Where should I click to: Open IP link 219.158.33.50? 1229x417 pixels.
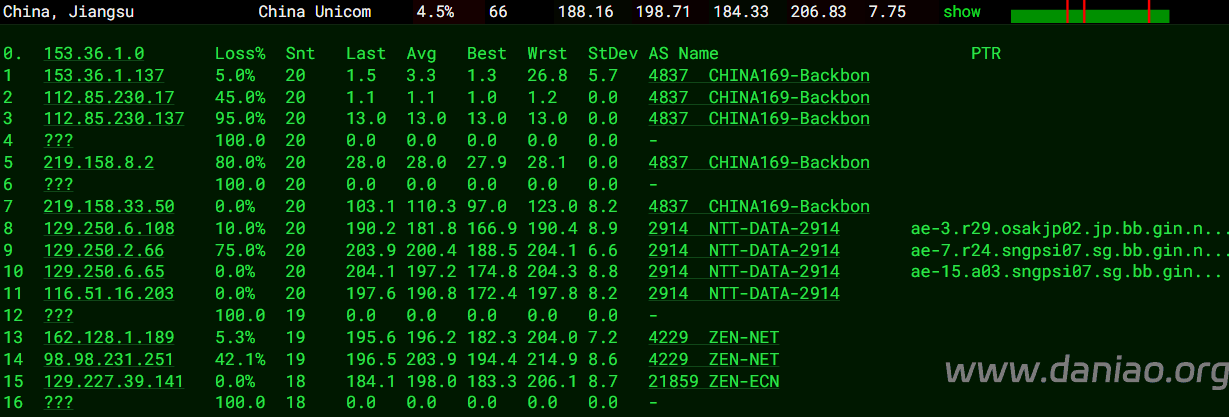point(109,207)
